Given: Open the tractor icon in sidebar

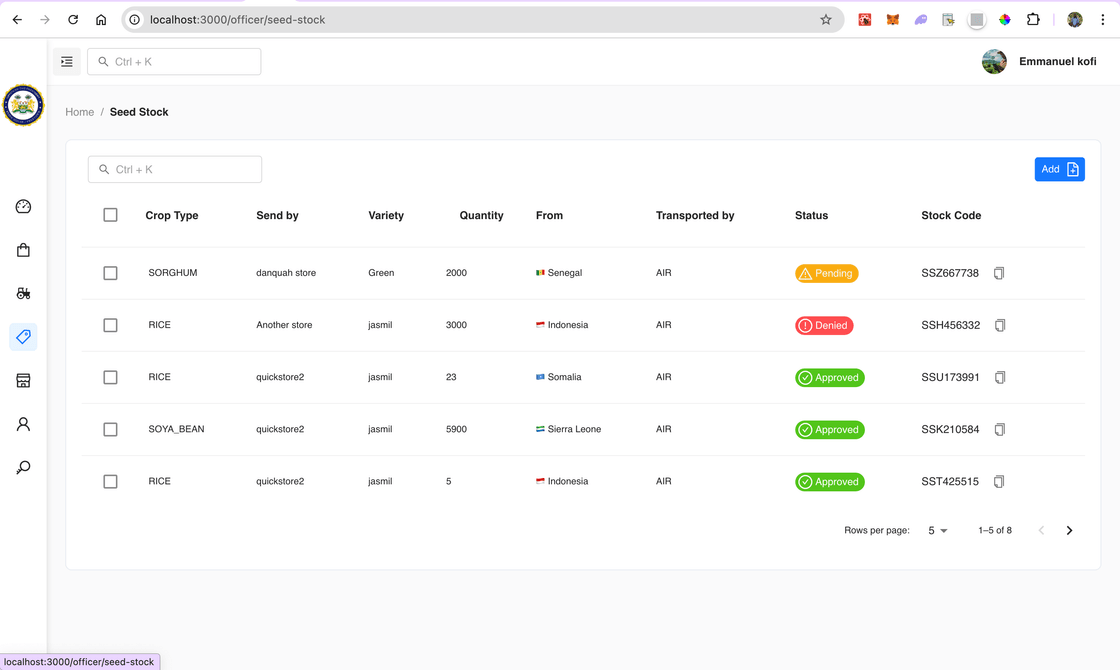Looking at the screenshot, I should pyautogui.click(x=23, y=293).
